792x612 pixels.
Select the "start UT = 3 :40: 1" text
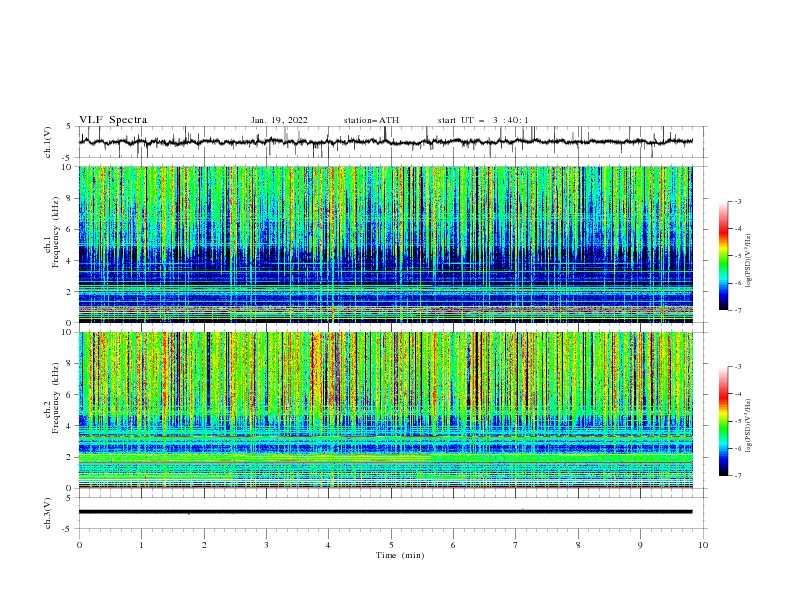tap(482, 120)
